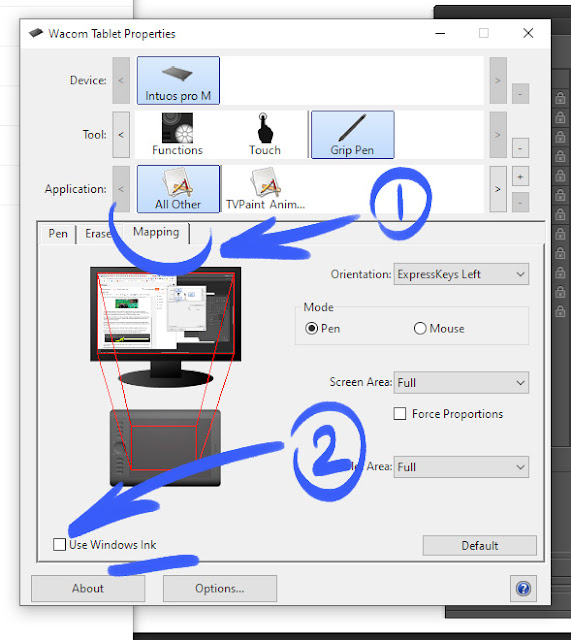Click topmost lock icon in background window
The height and width of the screenshot is (640, 571).
pos(560,98)
